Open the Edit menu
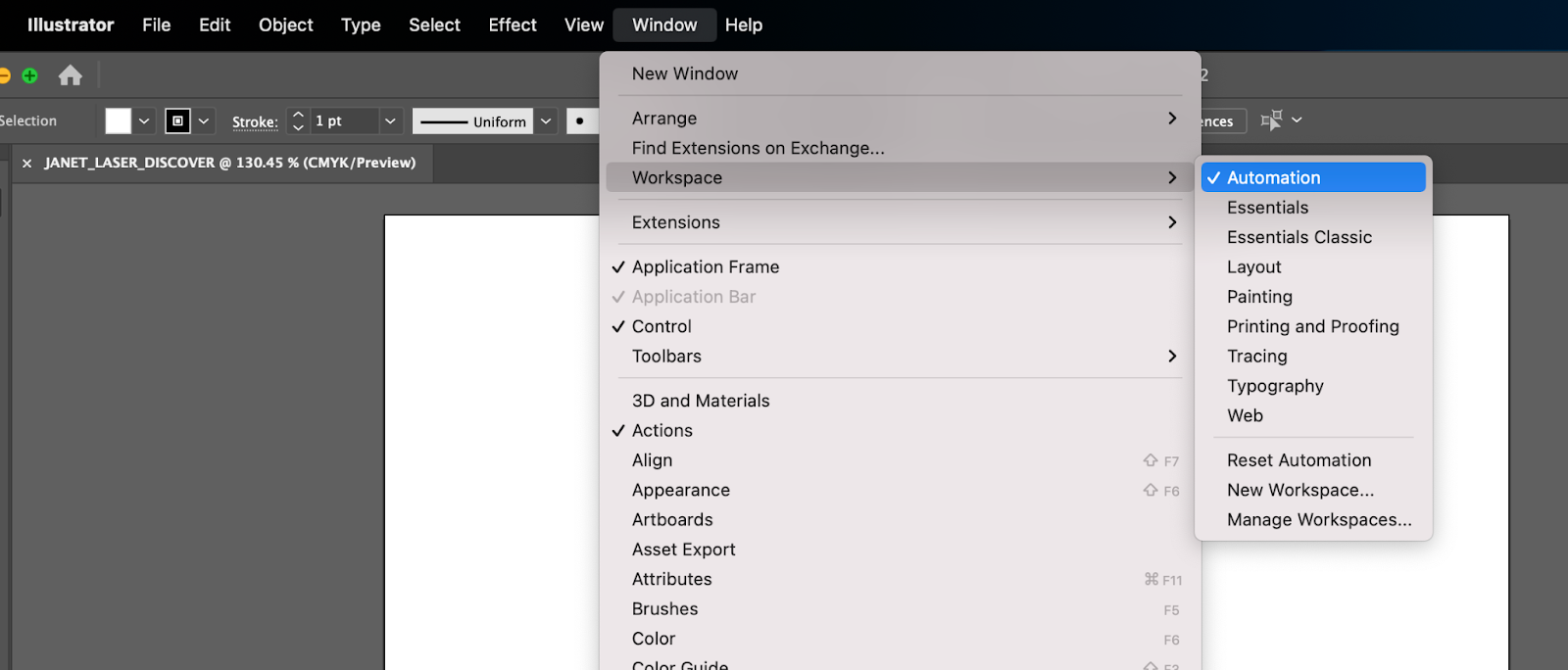Viewport: 1568px width, 670px height. tap(215, 24)
